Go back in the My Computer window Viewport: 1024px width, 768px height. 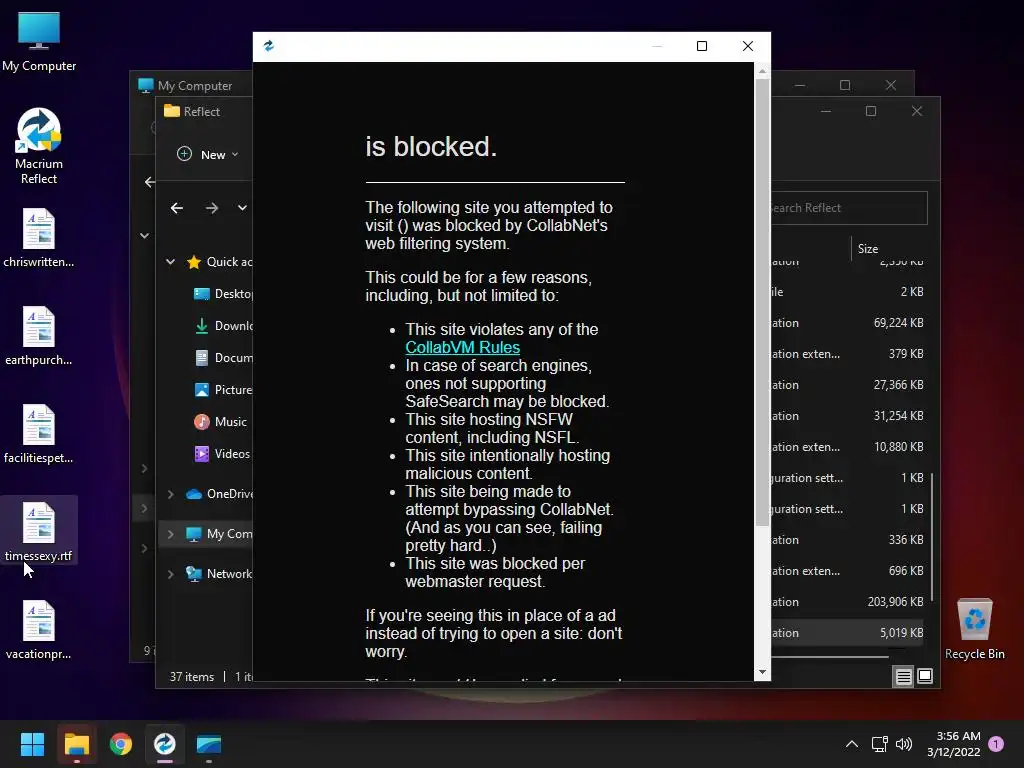coord(150,182)
